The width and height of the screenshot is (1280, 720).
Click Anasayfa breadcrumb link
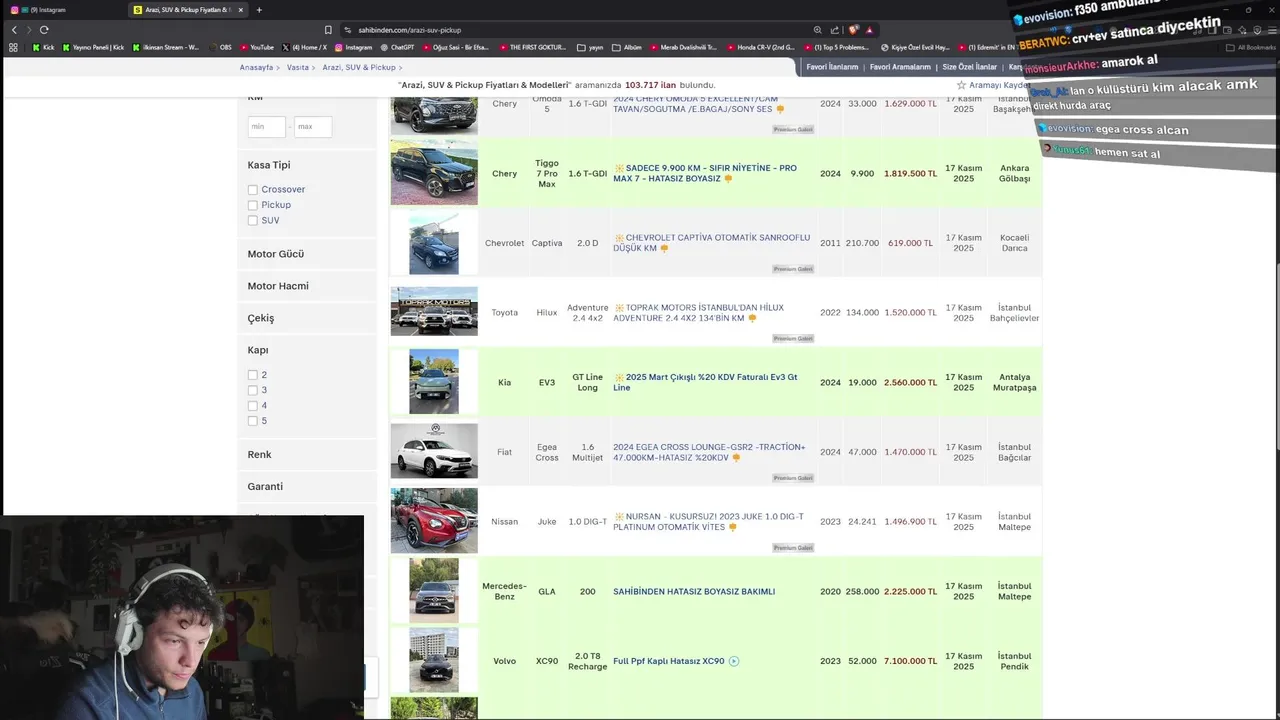coord(256,67)
